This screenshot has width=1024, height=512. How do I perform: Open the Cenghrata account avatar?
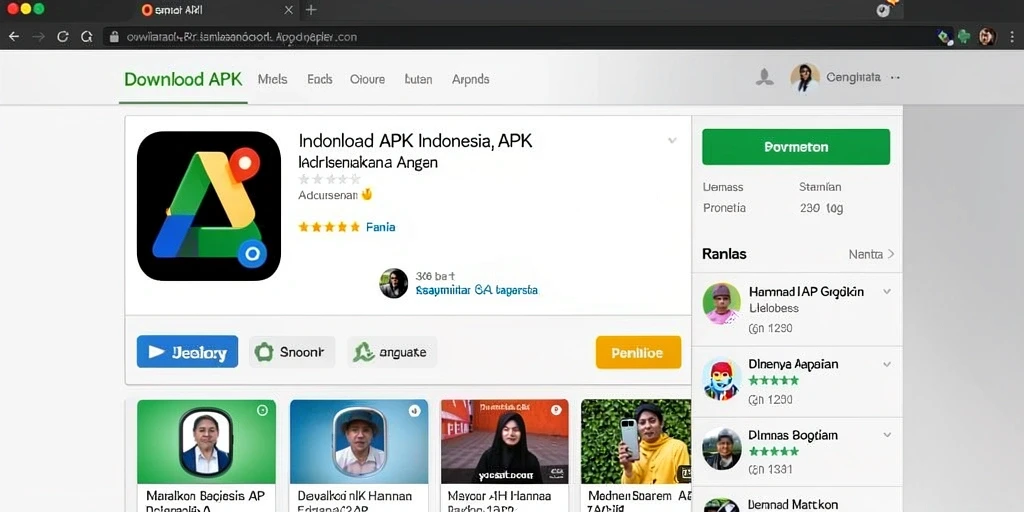[805, 78]
